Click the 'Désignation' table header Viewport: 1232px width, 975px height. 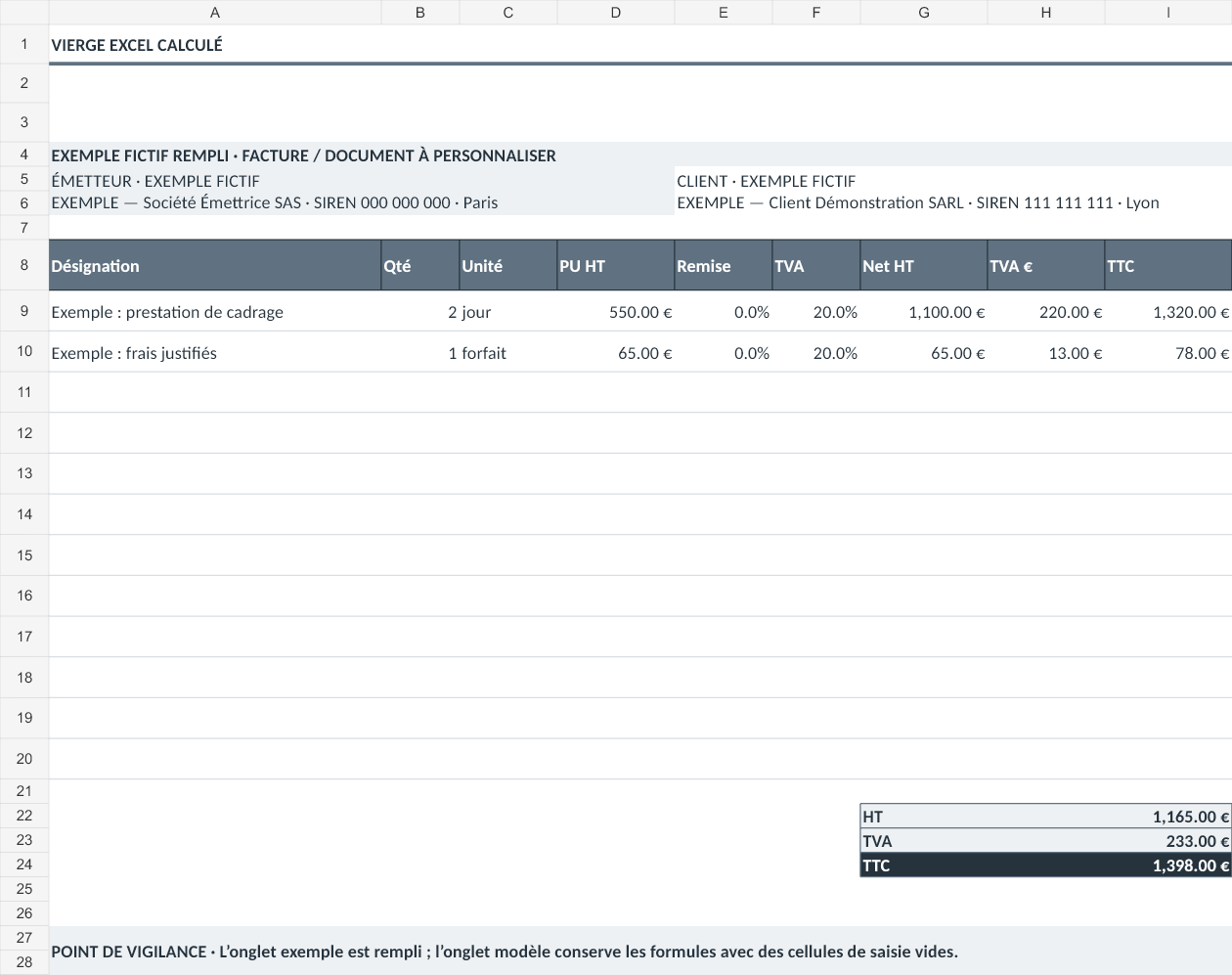pyautogui.click(x=215, y=265)
